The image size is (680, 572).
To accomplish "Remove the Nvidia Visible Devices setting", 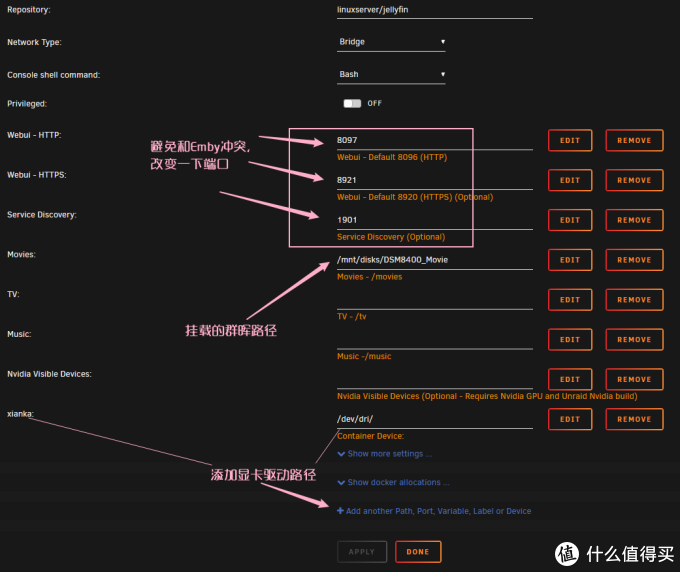I will point(634,380).
